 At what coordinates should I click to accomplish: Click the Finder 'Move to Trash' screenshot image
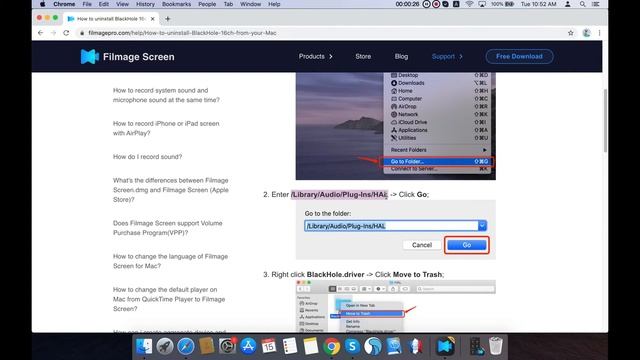coord(396,306)
